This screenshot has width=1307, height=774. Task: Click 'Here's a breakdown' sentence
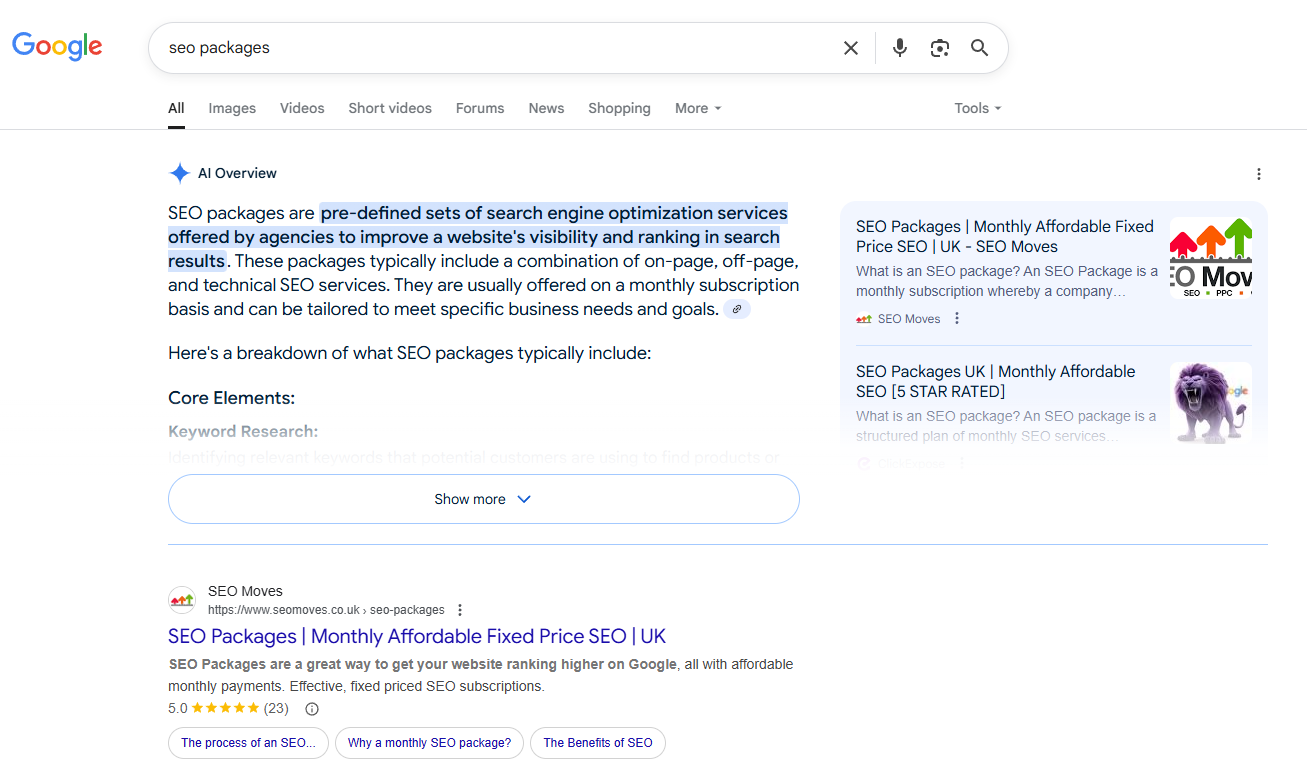pos(410,353)
